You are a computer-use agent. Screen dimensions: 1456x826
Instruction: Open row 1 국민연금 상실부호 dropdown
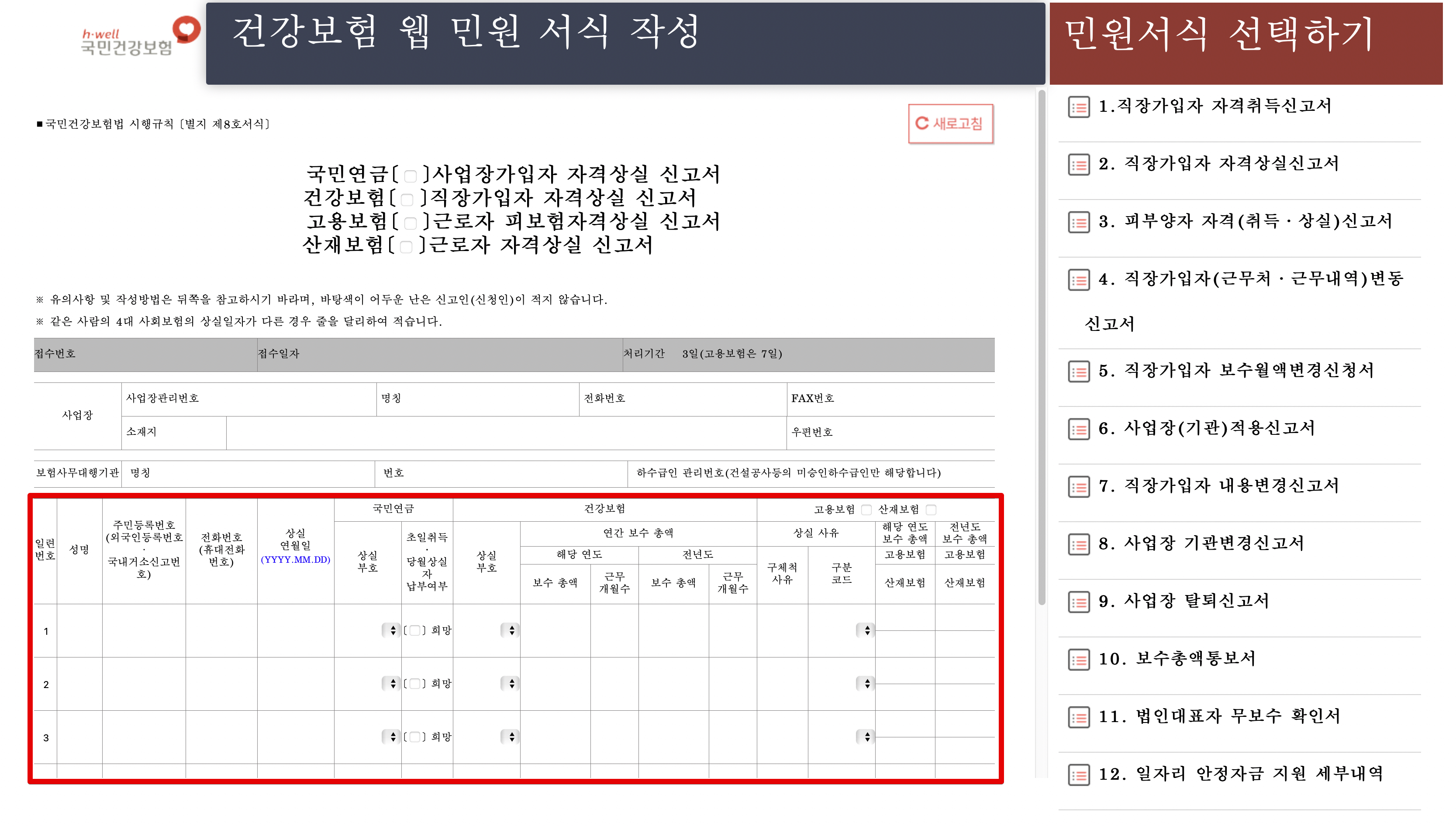point(392,630)
